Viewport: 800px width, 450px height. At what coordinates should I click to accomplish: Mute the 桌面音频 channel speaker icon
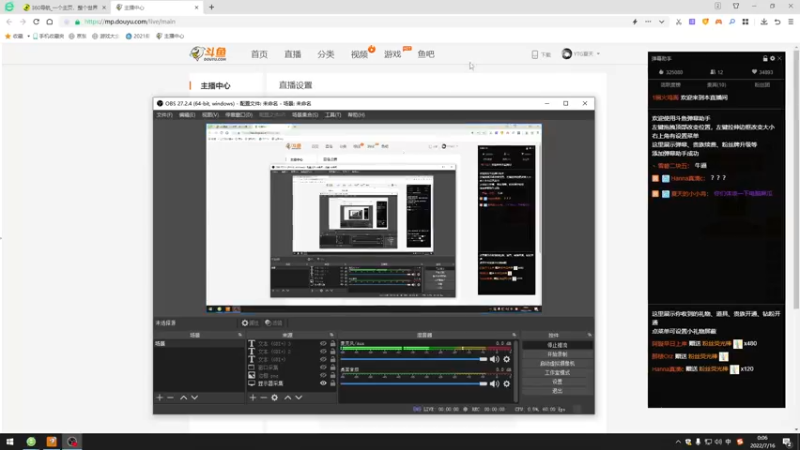[x=494, y=384]
